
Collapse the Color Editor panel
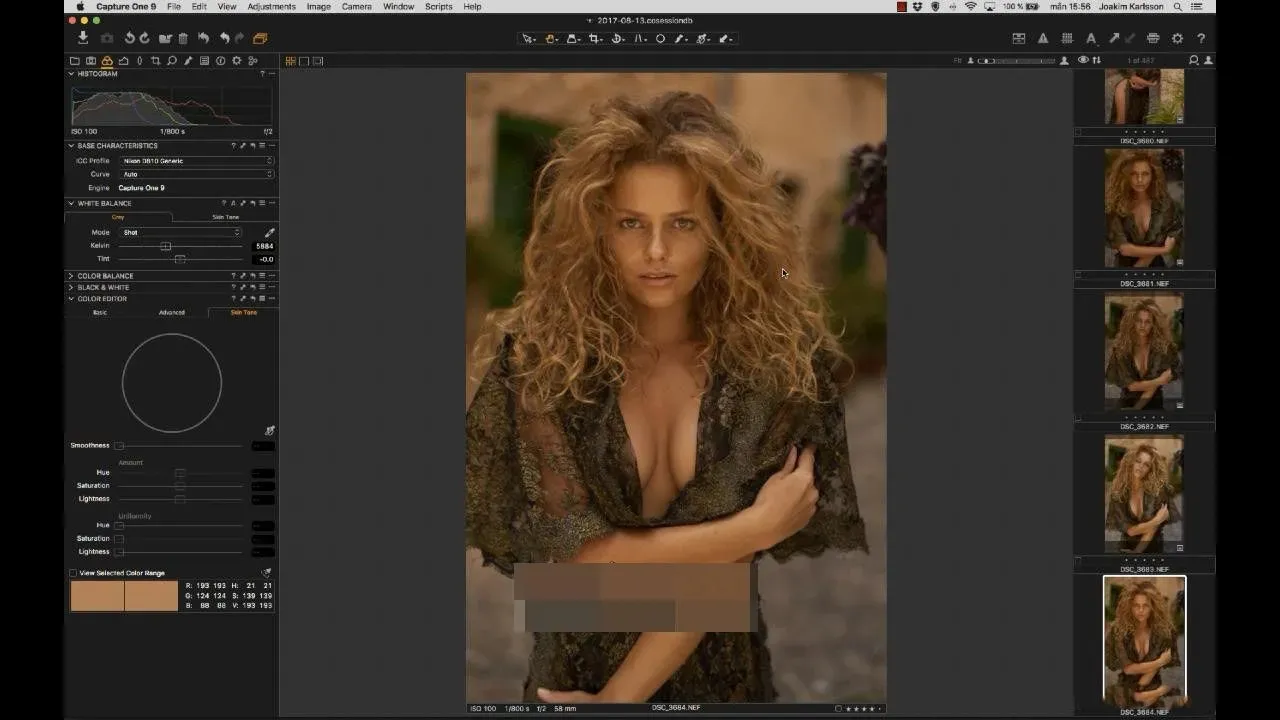click(x=71, y=299)
